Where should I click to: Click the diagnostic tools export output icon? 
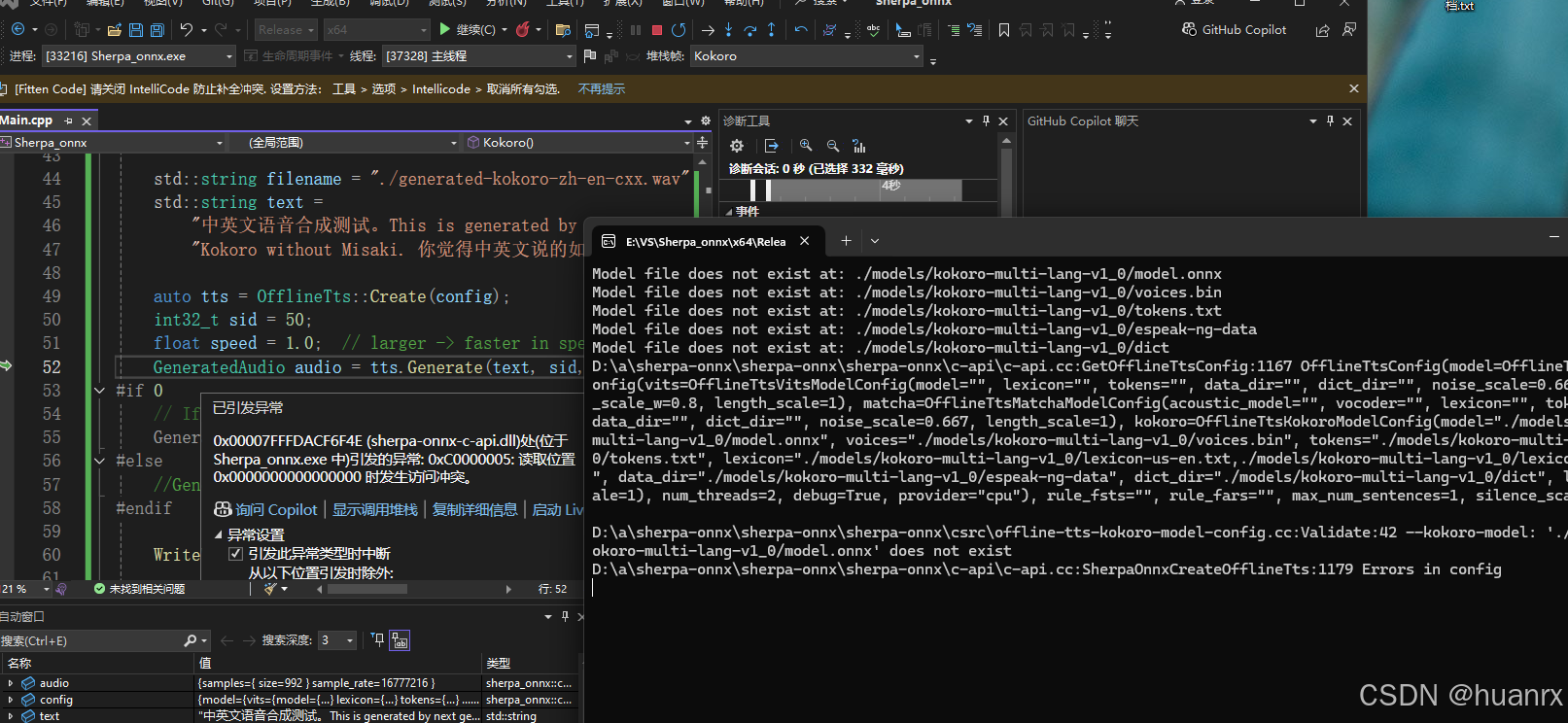(x=772, y=146)
